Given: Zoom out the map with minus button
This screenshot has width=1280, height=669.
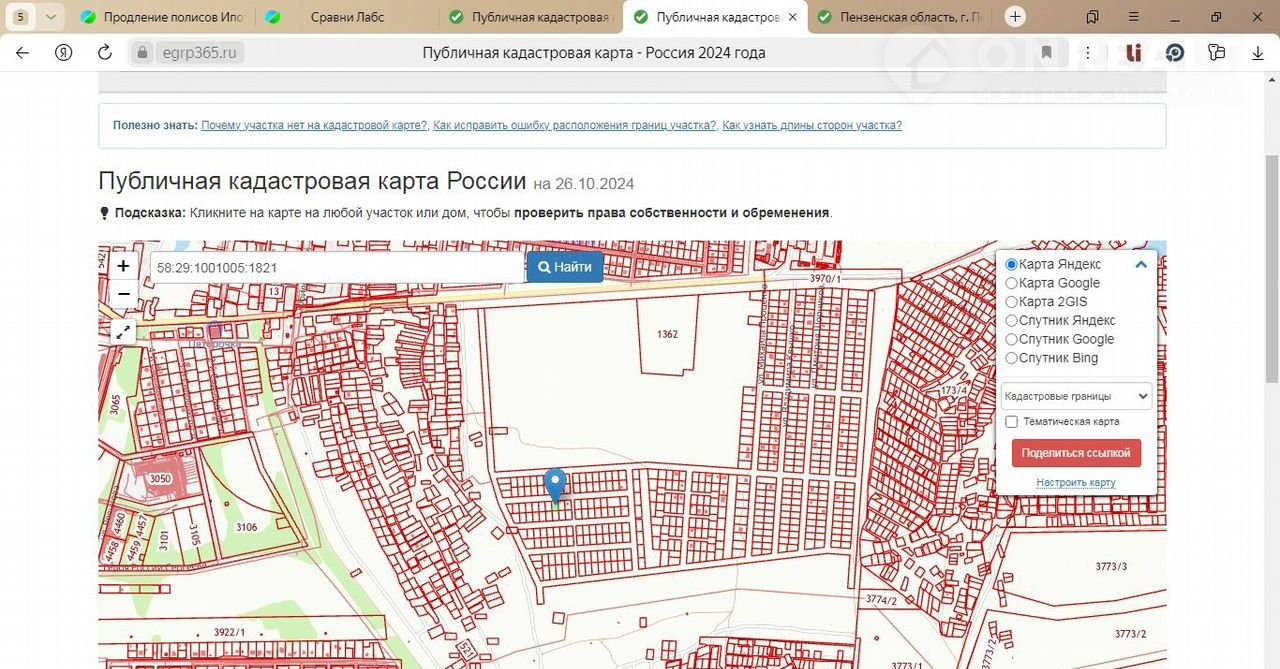Looking at the screenshot, I should (123, 294).
